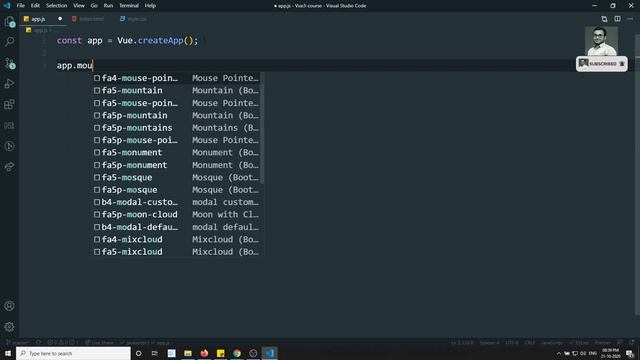Select the fa5p-mountain suggestion

pyautogui.click(x=176, y=115)
